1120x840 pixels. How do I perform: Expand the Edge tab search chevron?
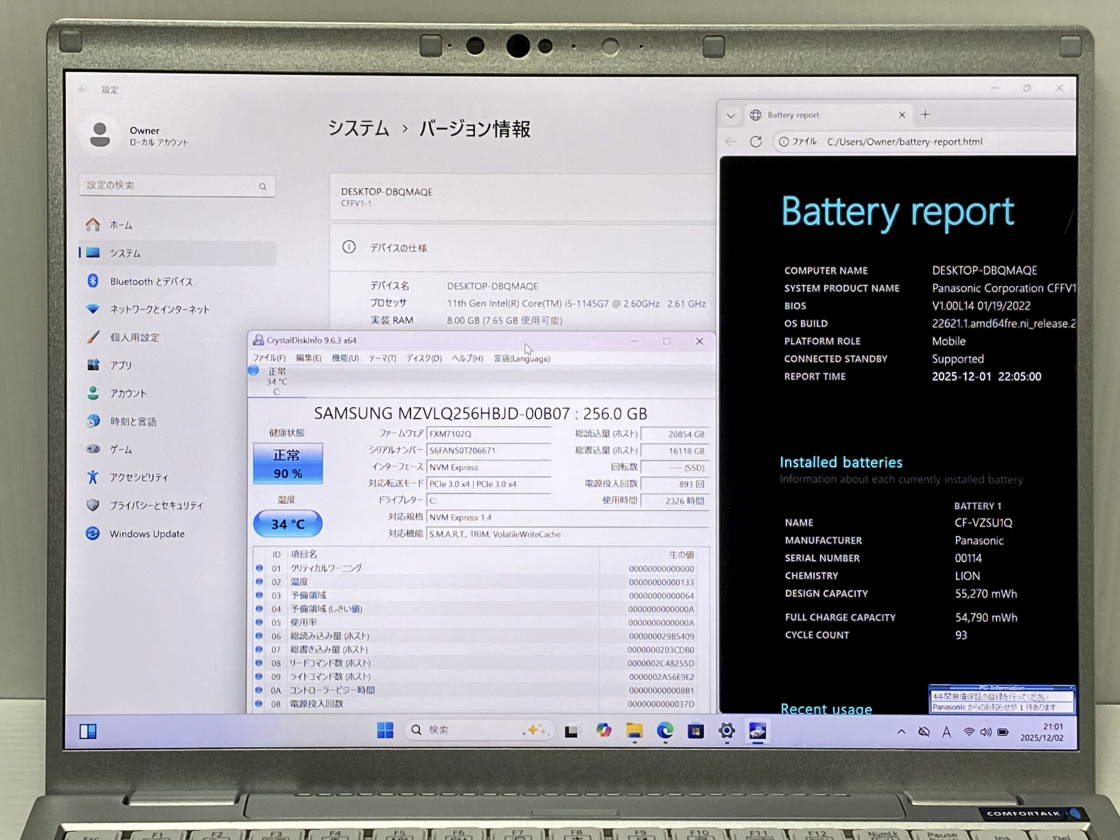coord(731,115)
